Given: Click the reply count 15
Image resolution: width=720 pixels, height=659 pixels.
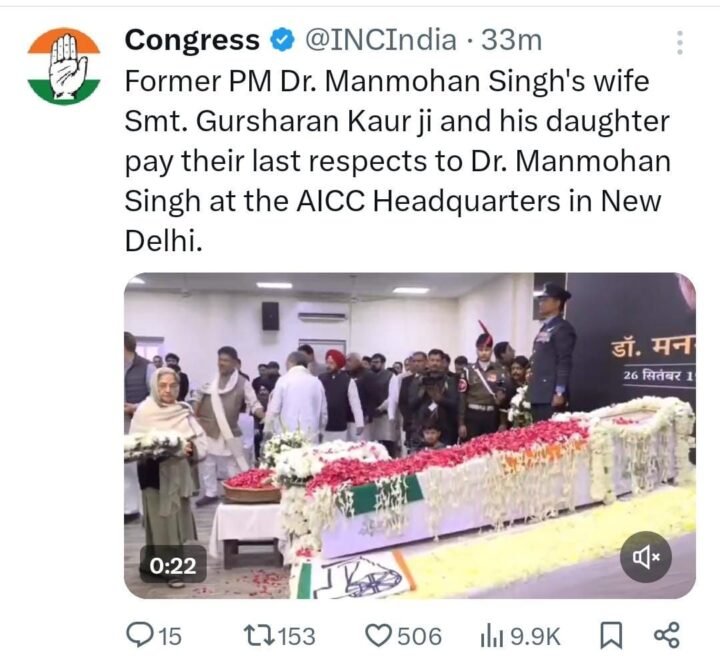Looking at the screenshot, I should point(170,635).
